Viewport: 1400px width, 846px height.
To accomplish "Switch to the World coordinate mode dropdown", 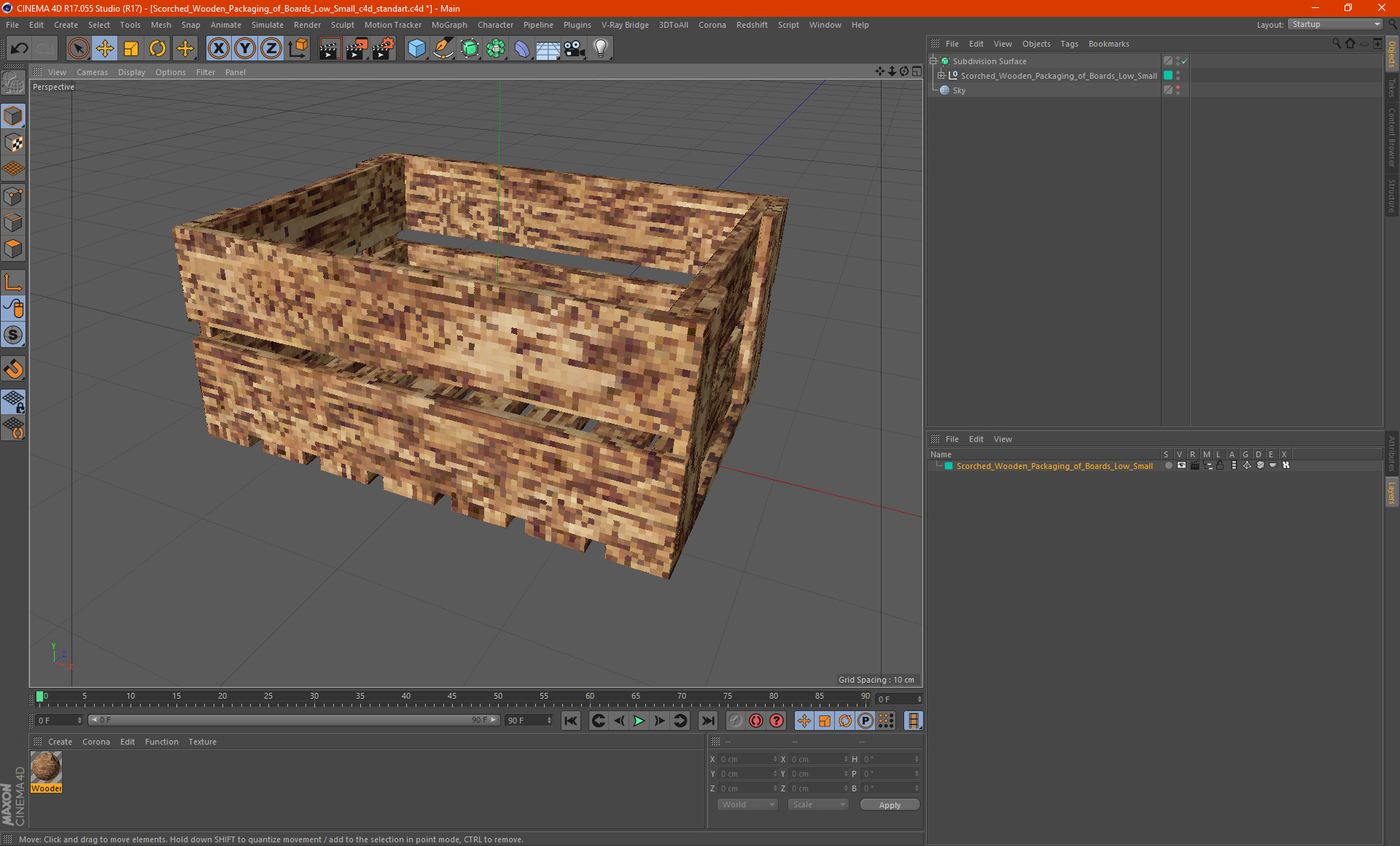I will point(744,805).
